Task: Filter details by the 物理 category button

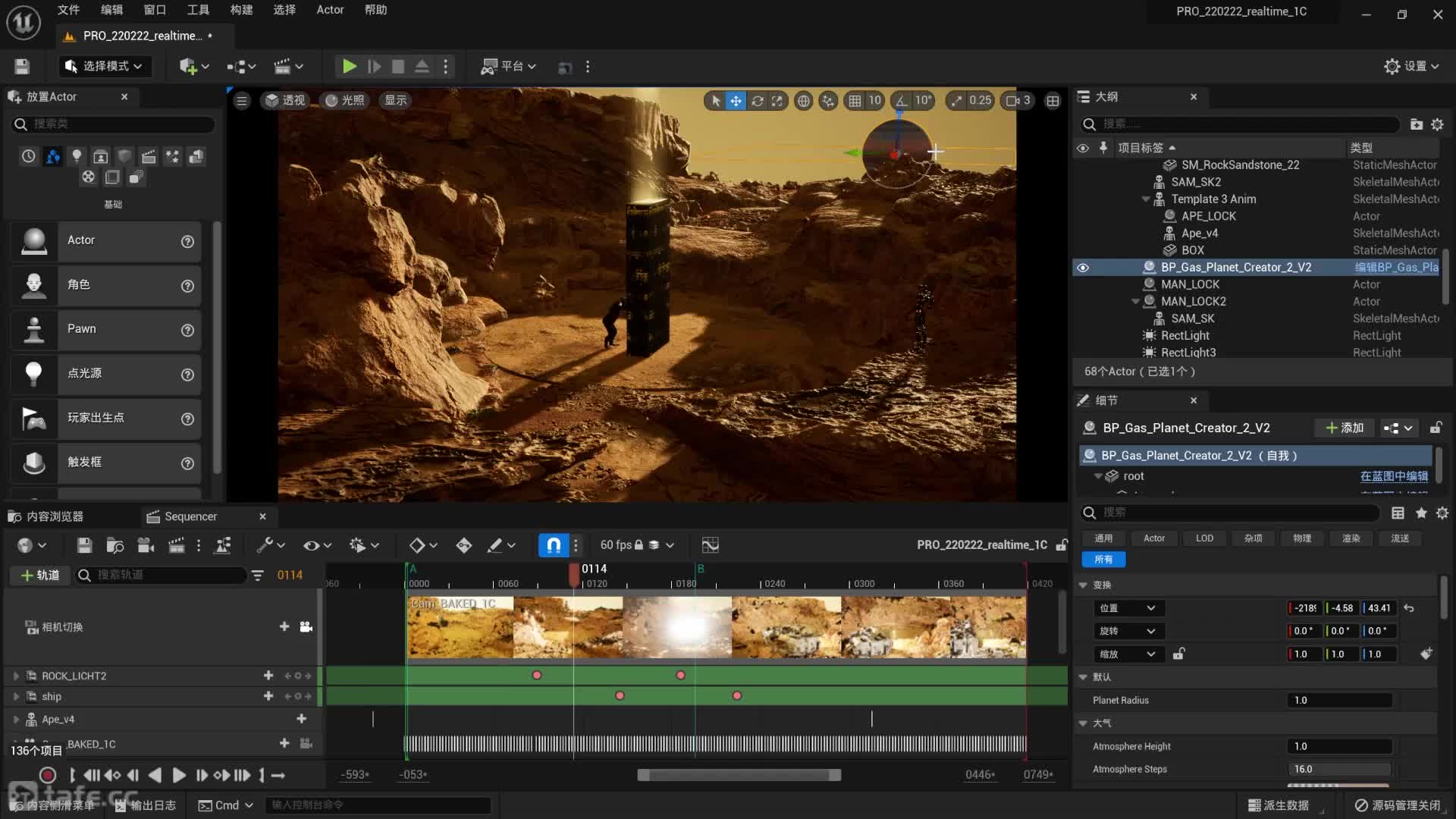Action: [x=1302, y=538]
